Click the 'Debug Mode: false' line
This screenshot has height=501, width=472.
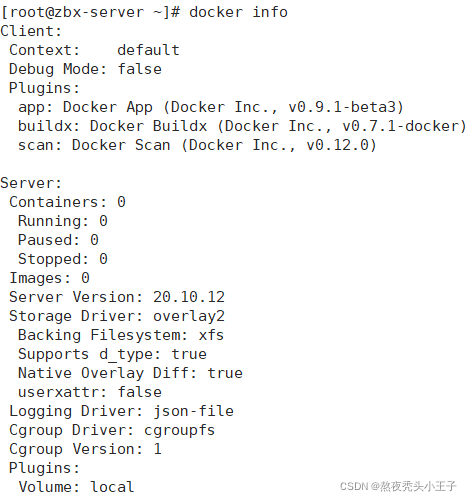click(85, 69)
